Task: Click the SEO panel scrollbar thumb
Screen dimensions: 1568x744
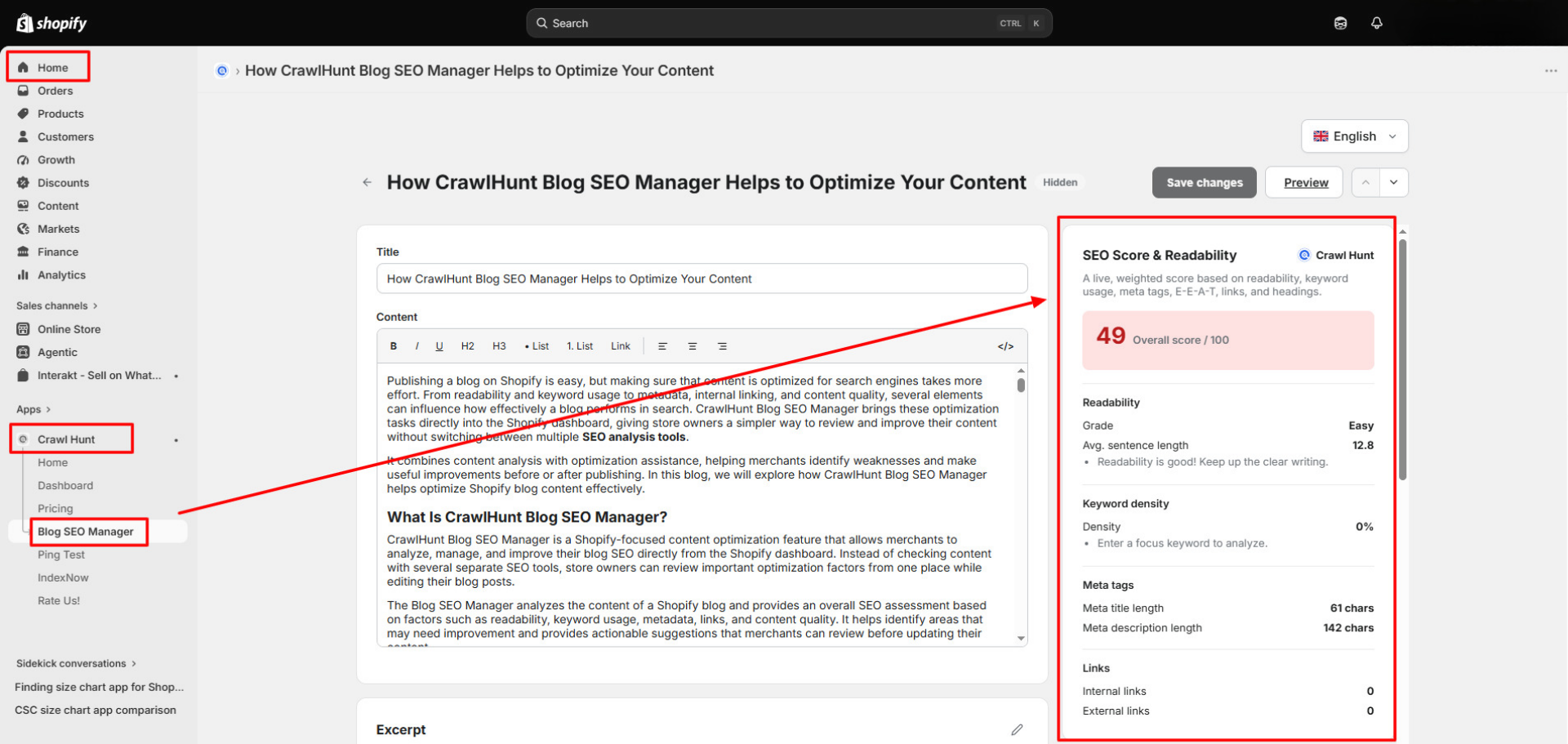Action: pyautogui.click(x=1402, y=359)
